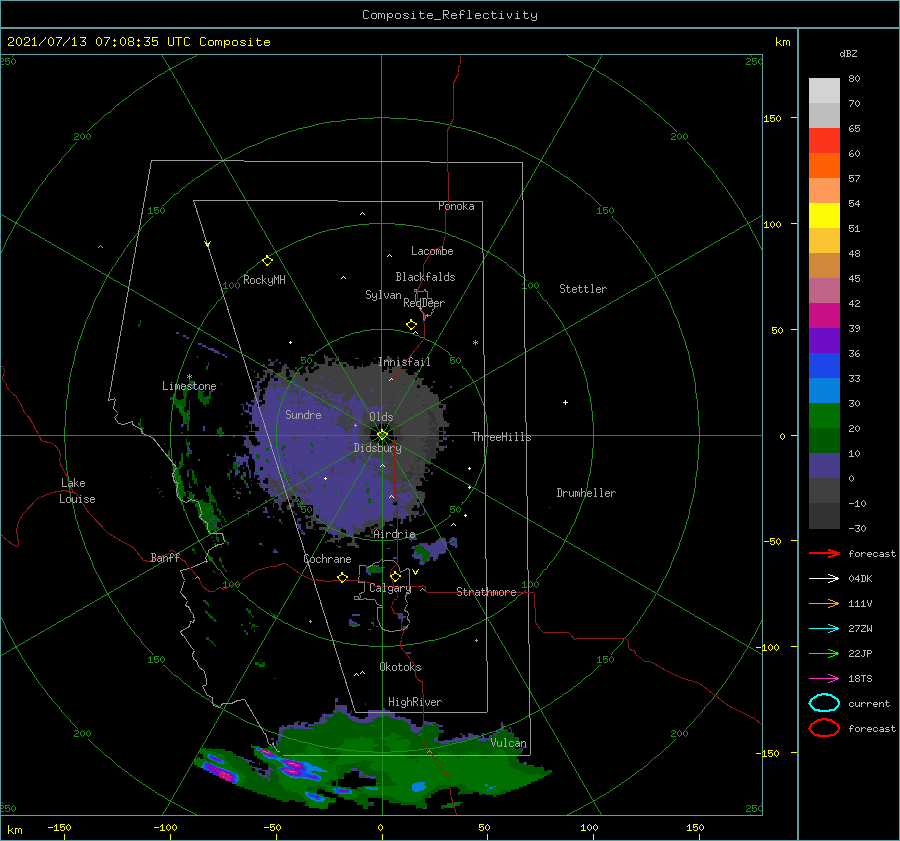Click the green 22JP arrow icon
This screenshot has height=841, width=900.
coord(824,653)
